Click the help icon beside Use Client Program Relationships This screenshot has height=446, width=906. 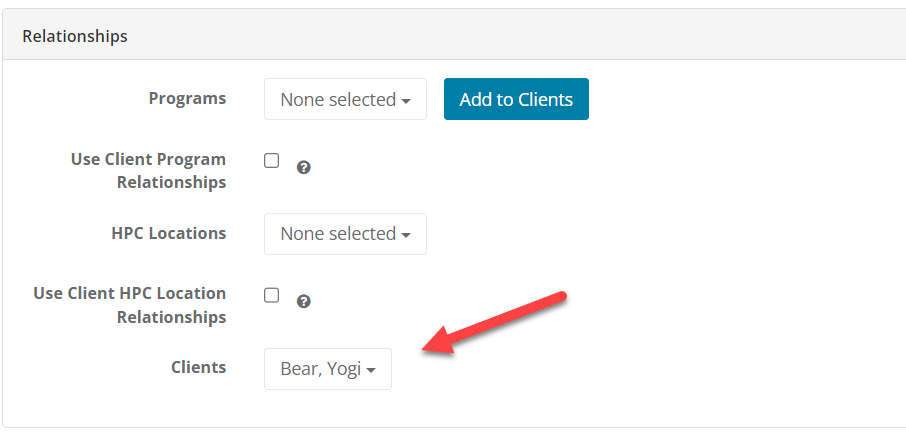coord(304,168)
